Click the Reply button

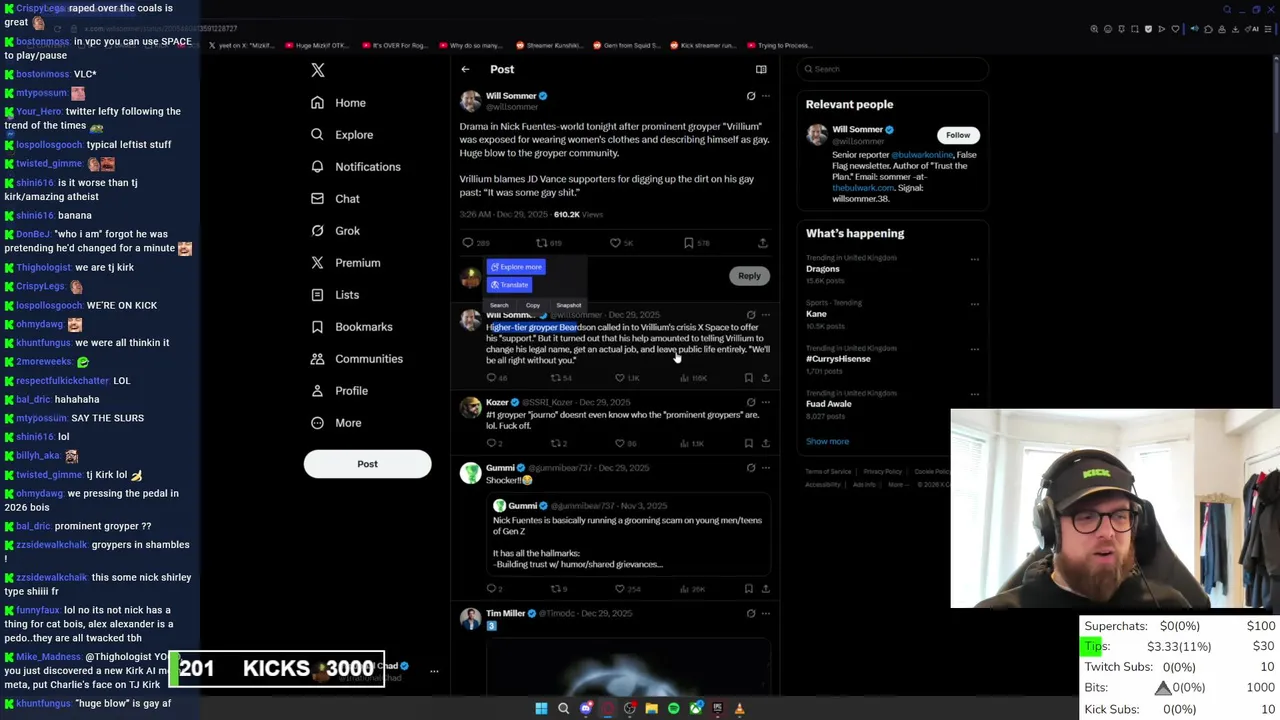(x=749, y=276)
